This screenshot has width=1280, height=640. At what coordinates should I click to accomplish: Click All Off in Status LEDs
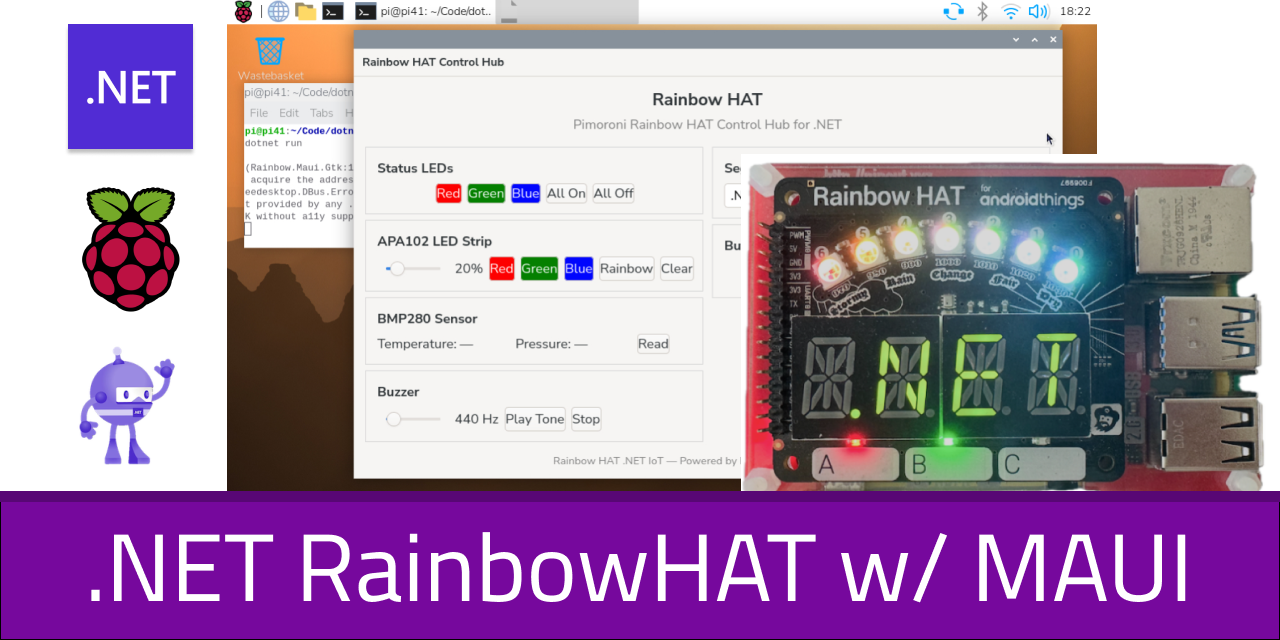[613, 193]
